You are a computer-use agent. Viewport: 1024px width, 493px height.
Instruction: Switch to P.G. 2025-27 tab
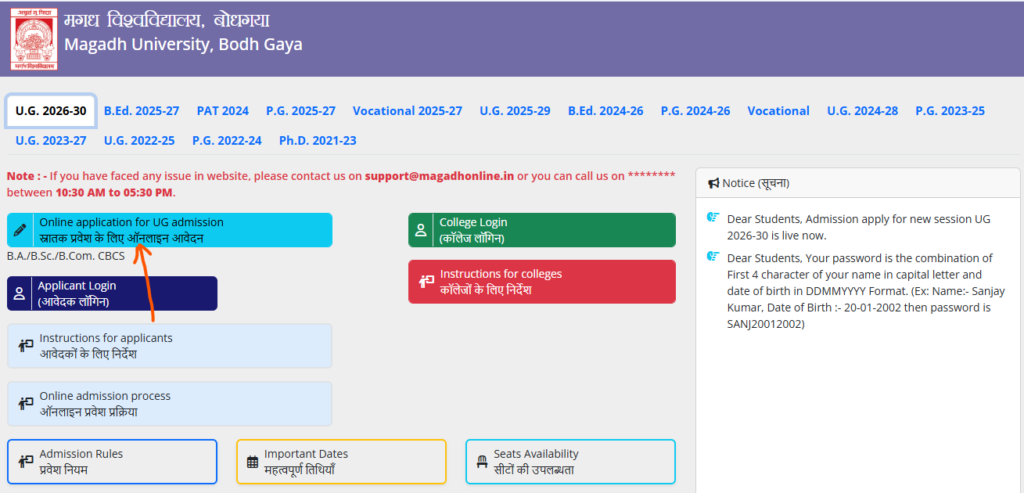pyautogui.click(x=301, y=111)
